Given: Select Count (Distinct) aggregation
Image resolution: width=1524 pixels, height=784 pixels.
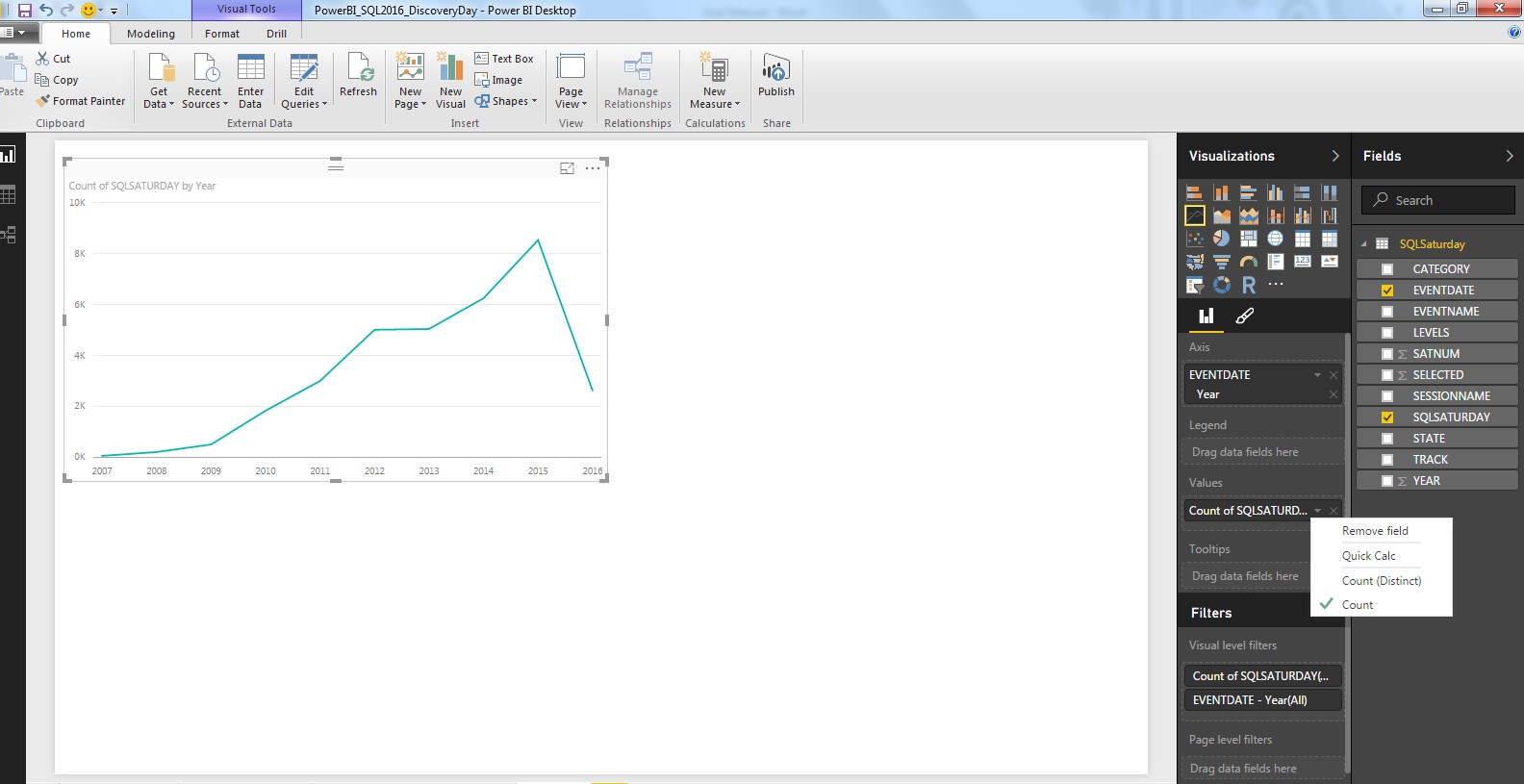Looking at the screenshot, I should point(1382,581).
